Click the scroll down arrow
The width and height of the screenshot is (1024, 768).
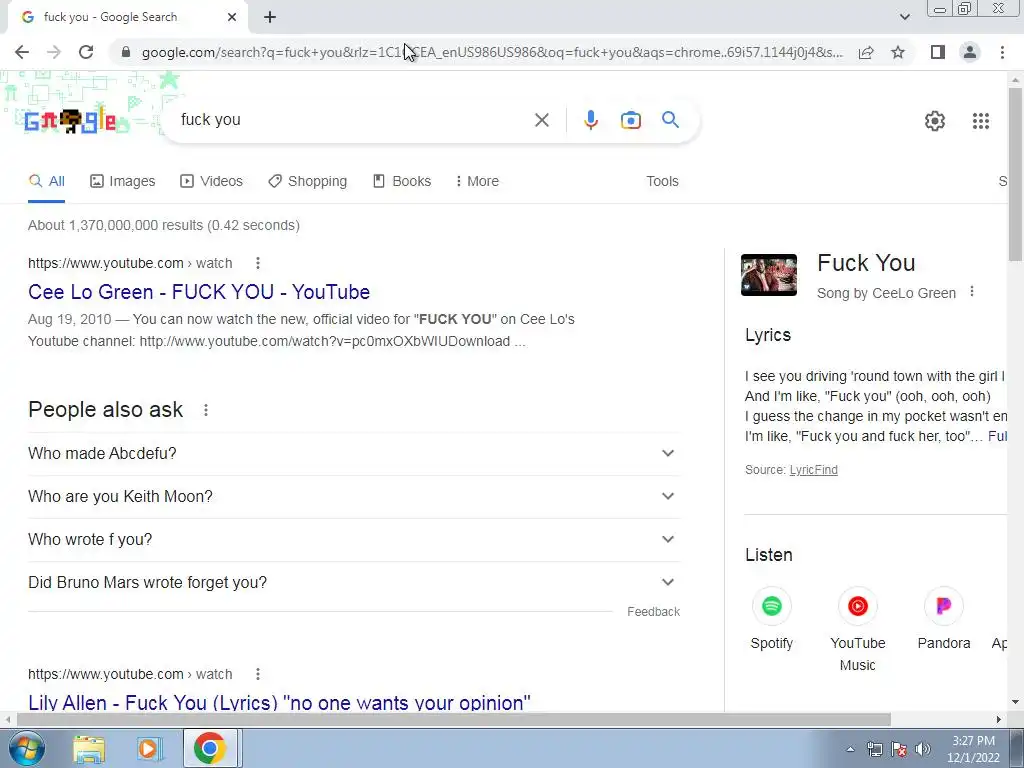[1015, 703]
